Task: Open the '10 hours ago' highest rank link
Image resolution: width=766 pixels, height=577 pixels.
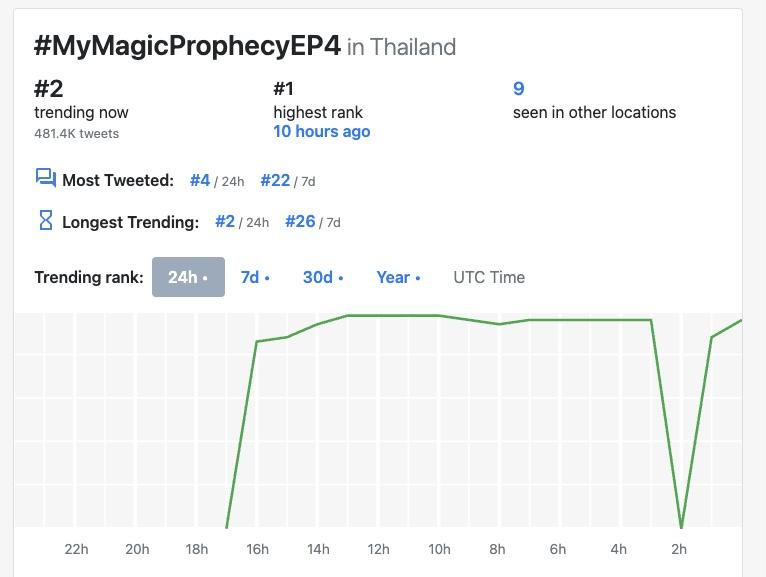Action: pos(321,131)
